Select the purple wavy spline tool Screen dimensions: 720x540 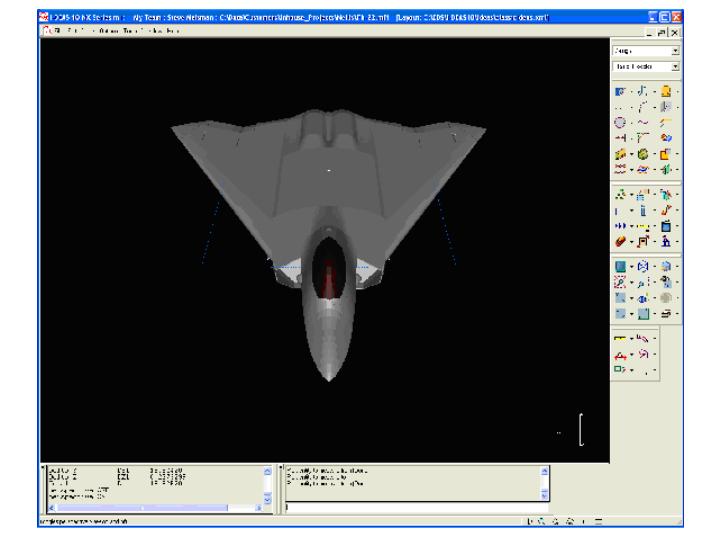(x=643, y=123)
